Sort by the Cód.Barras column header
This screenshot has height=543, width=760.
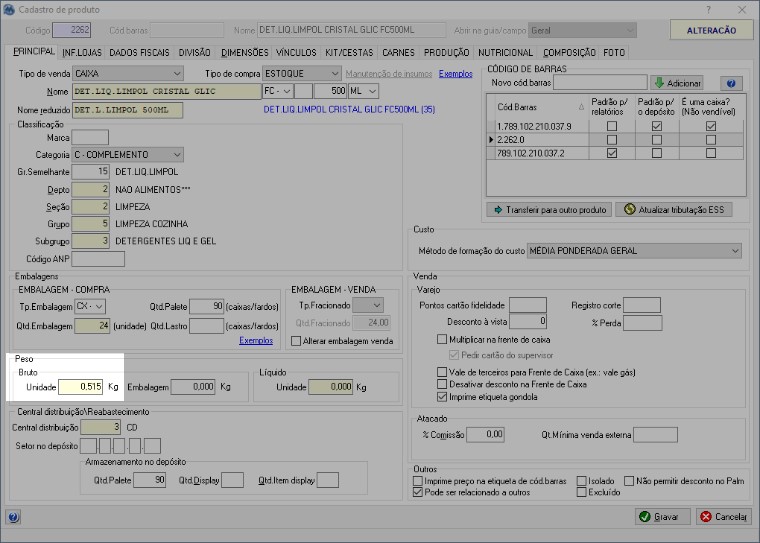540,107
